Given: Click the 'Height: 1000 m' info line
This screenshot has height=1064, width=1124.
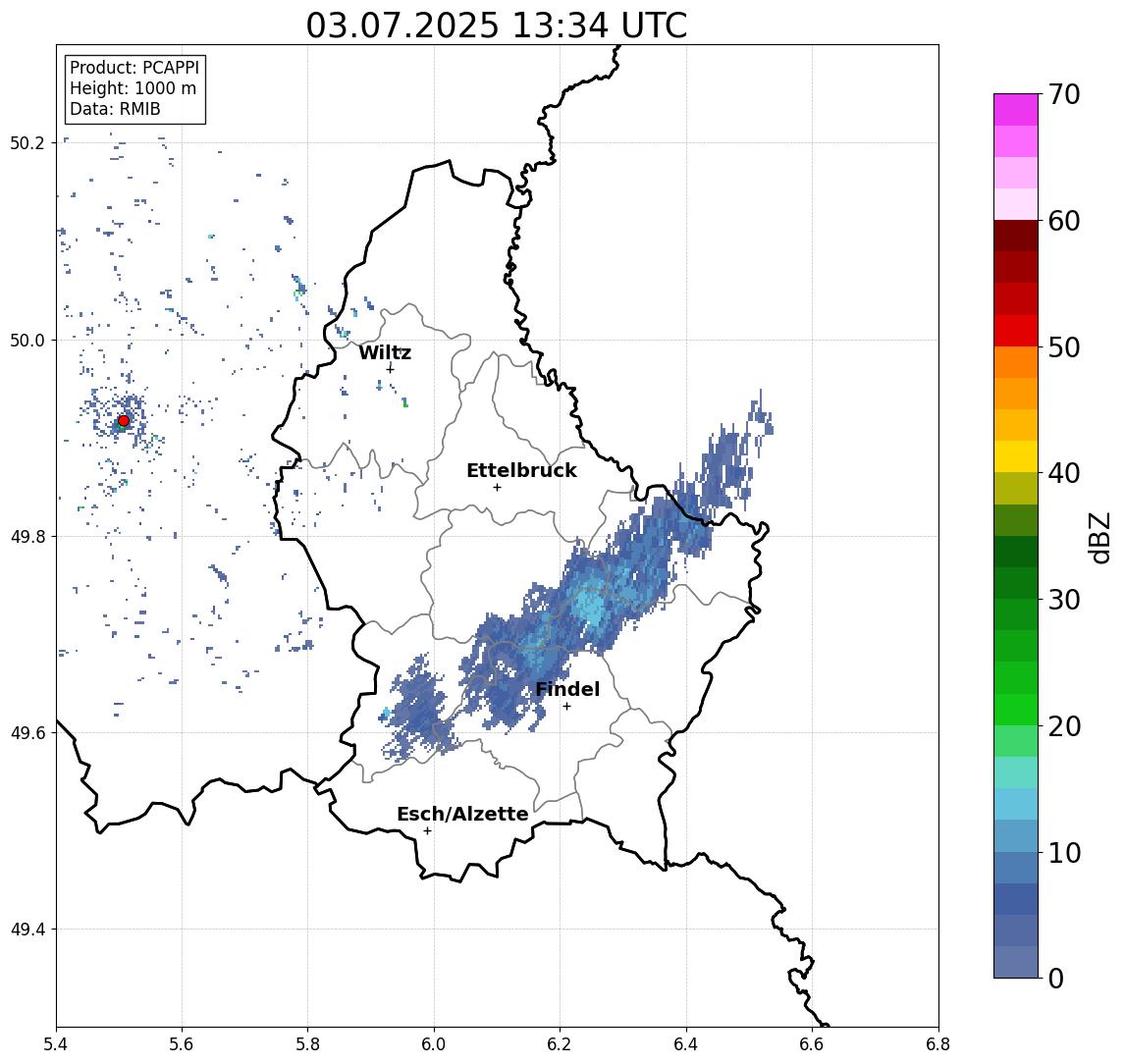Looking at the screenshot, I should tap(133, 88).
